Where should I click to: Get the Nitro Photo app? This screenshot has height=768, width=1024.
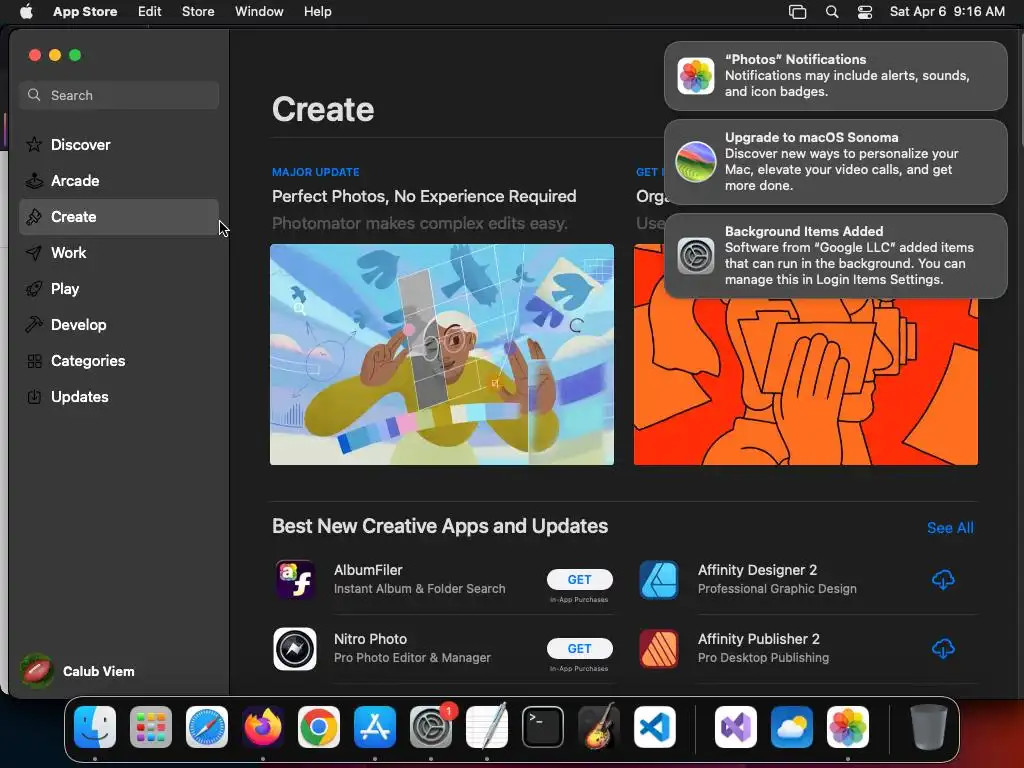point(579,648)
